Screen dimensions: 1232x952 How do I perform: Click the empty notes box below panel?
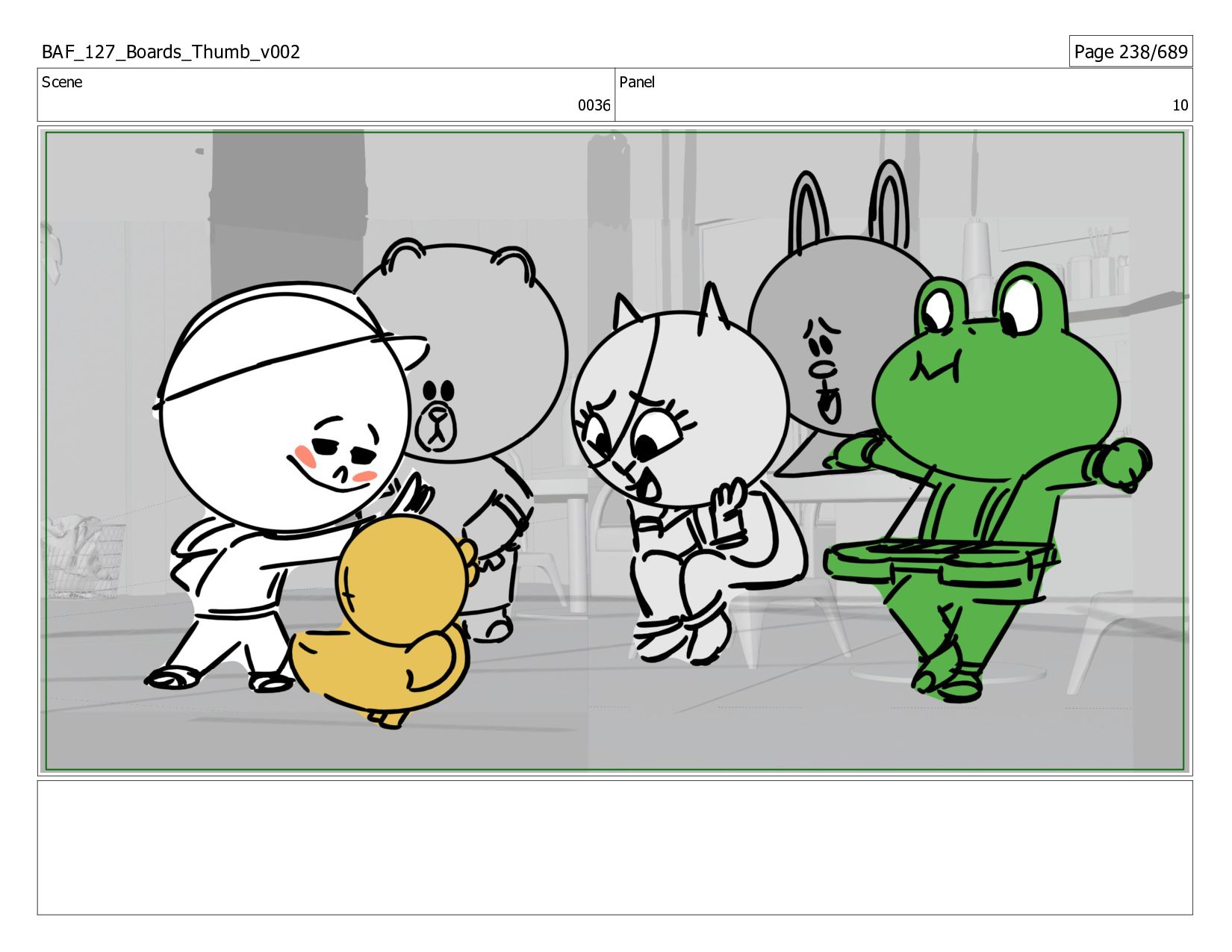point(615,847)
